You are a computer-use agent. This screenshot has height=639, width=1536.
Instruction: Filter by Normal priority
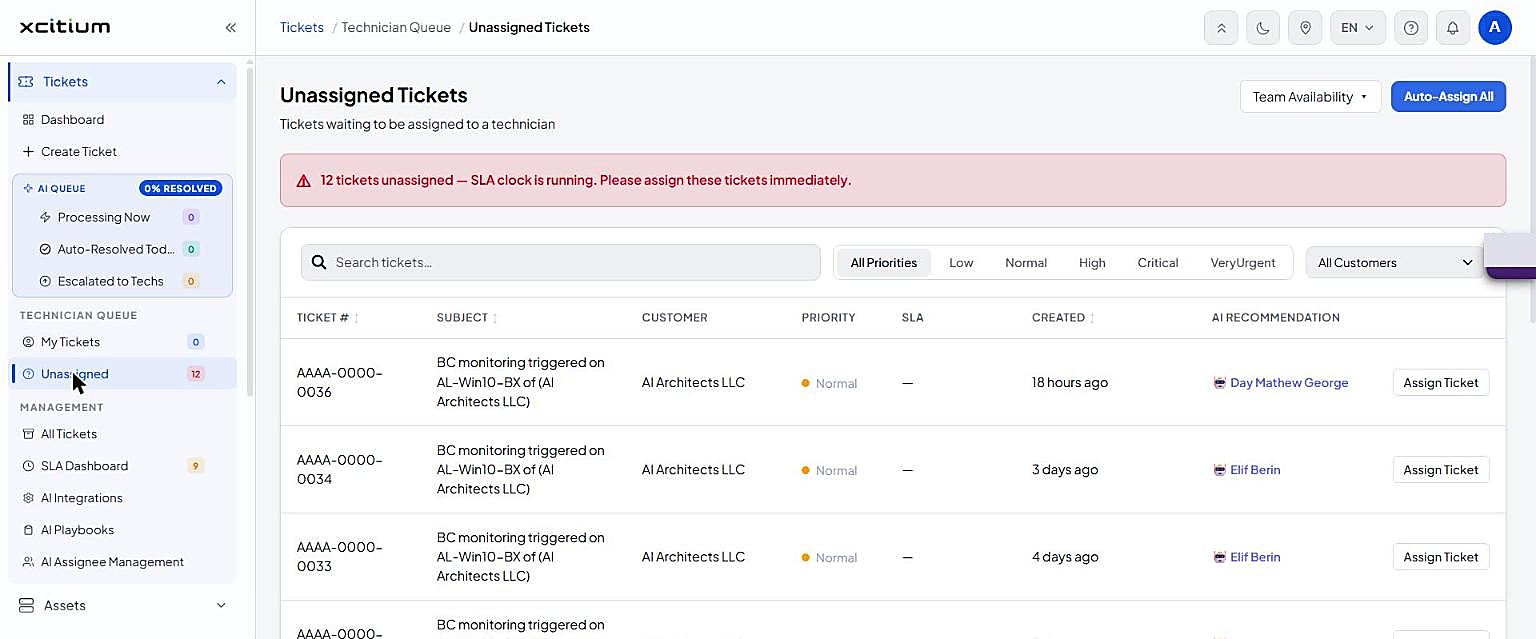1026,263
